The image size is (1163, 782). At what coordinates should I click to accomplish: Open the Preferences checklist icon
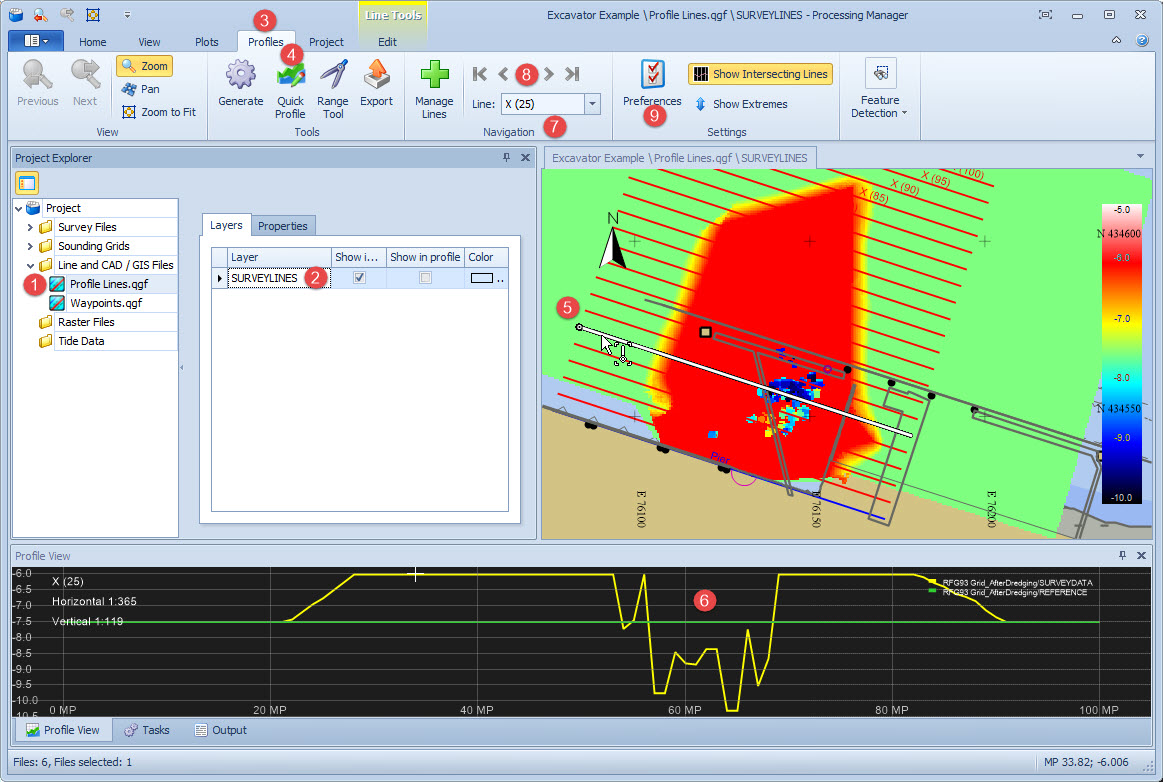(x=652, y=76)
